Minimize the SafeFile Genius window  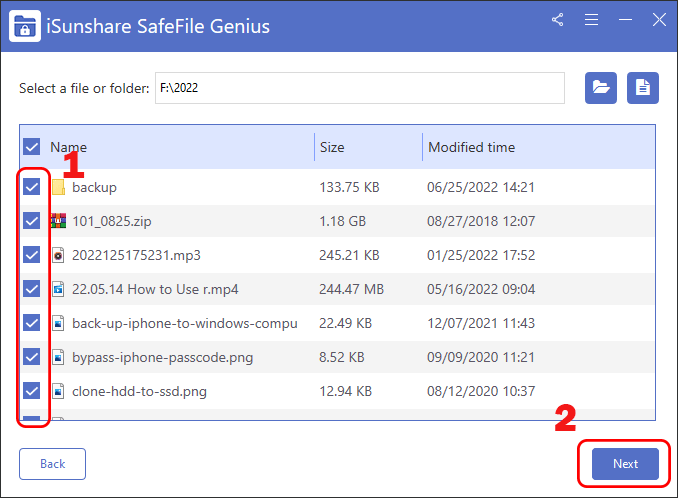[625, 19]
